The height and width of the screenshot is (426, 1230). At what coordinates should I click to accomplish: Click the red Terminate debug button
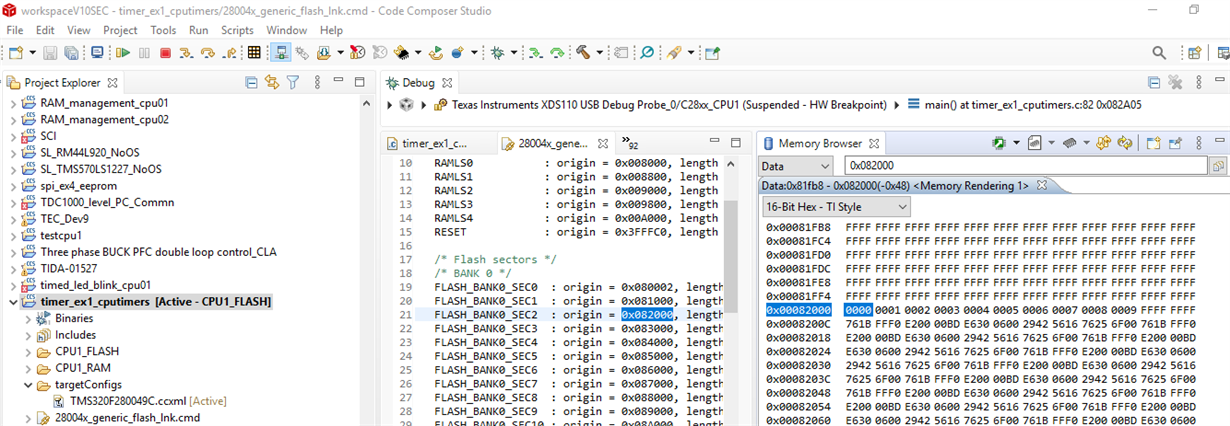click(166, 52)
